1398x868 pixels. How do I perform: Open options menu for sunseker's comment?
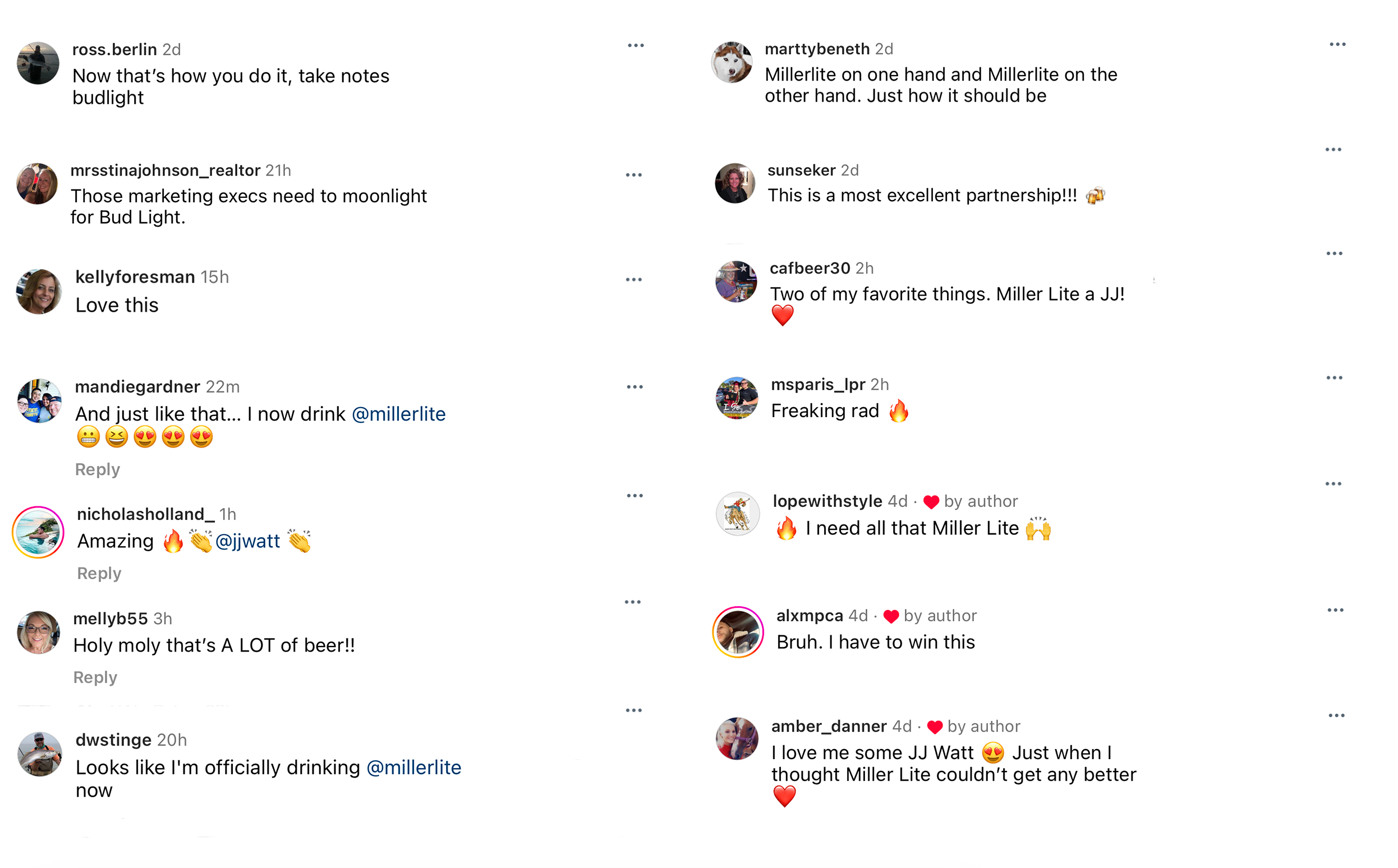(x=1332, y=150)
